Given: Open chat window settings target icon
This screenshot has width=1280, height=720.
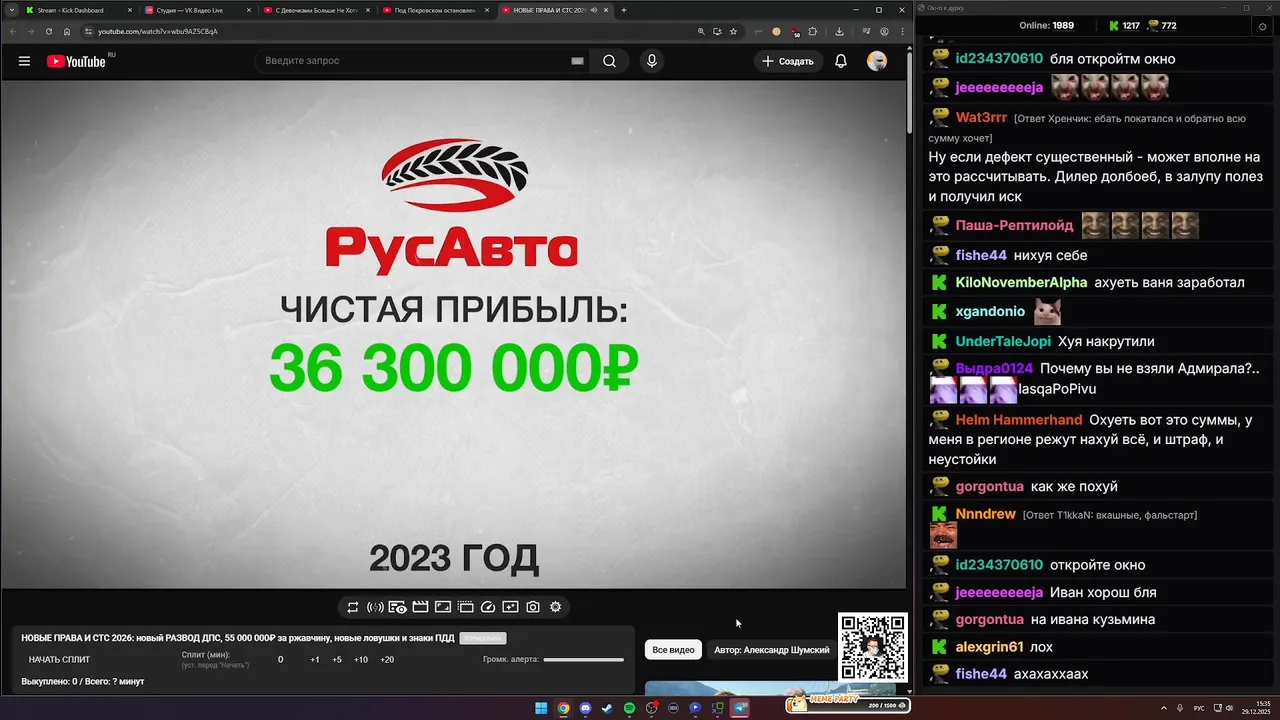Looking at the screenshot, I should (x=1262, y=26).
